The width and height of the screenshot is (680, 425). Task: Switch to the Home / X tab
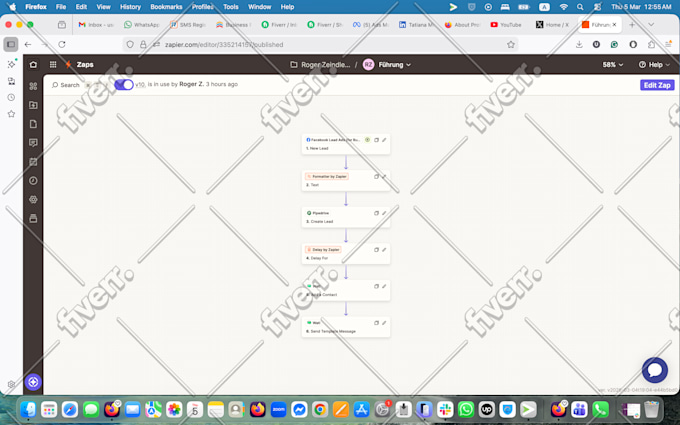552,25
